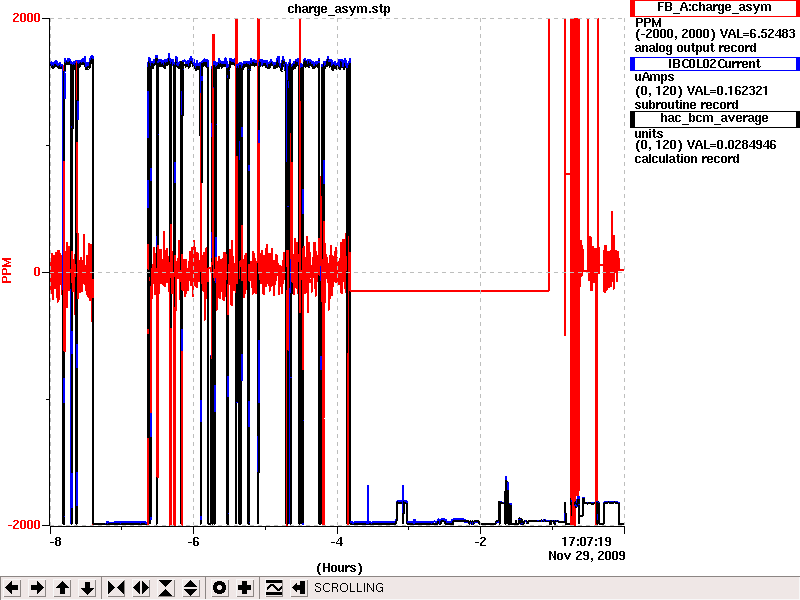Click the -4 hours x-axis label
This screenshot has width=800, height=600.
(x=337, y=541)
